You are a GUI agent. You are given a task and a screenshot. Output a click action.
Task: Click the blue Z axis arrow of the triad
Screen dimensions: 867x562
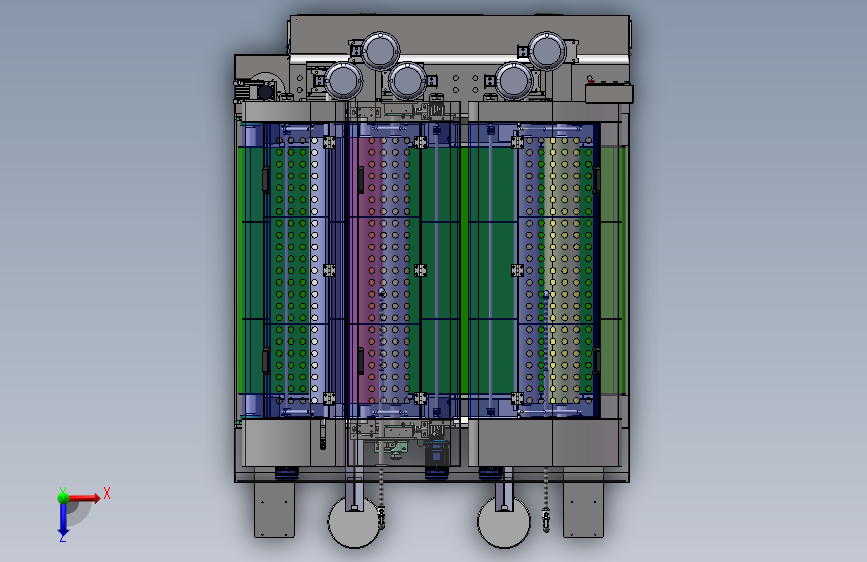(63, 519)
